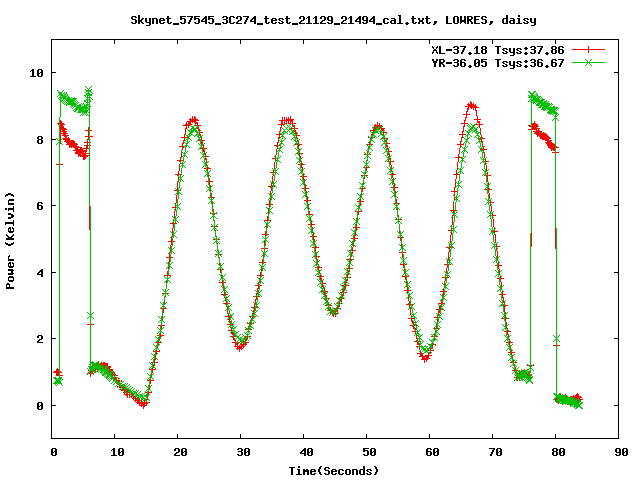
Task: Click x-axis tick label 80
Action: pyautogui.click(x=558, y=452)
